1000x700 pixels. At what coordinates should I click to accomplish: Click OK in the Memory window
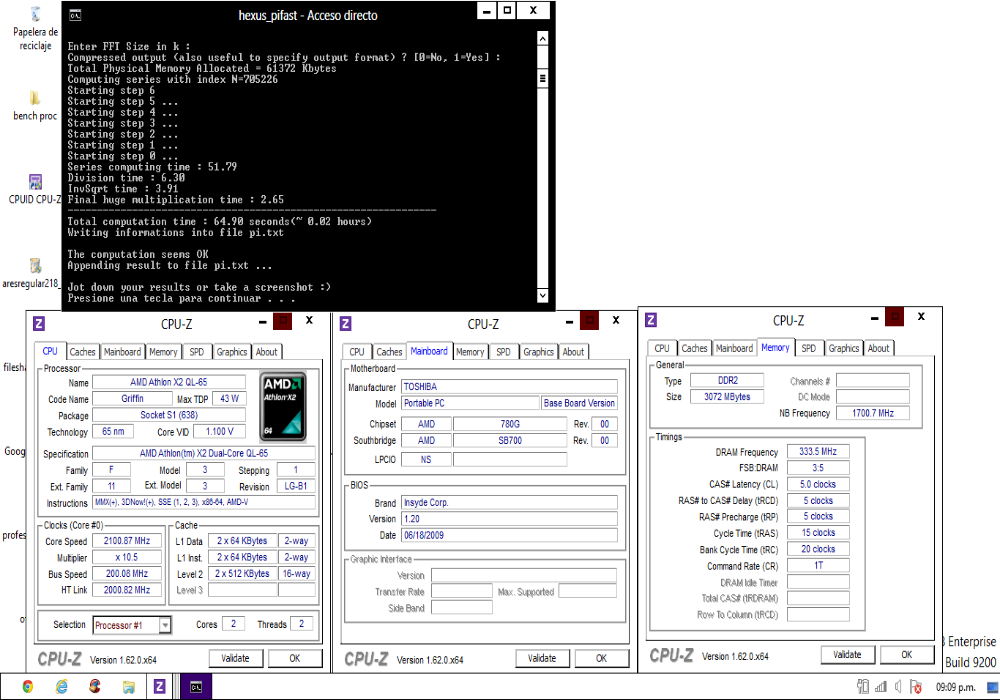tap(907, 655)
